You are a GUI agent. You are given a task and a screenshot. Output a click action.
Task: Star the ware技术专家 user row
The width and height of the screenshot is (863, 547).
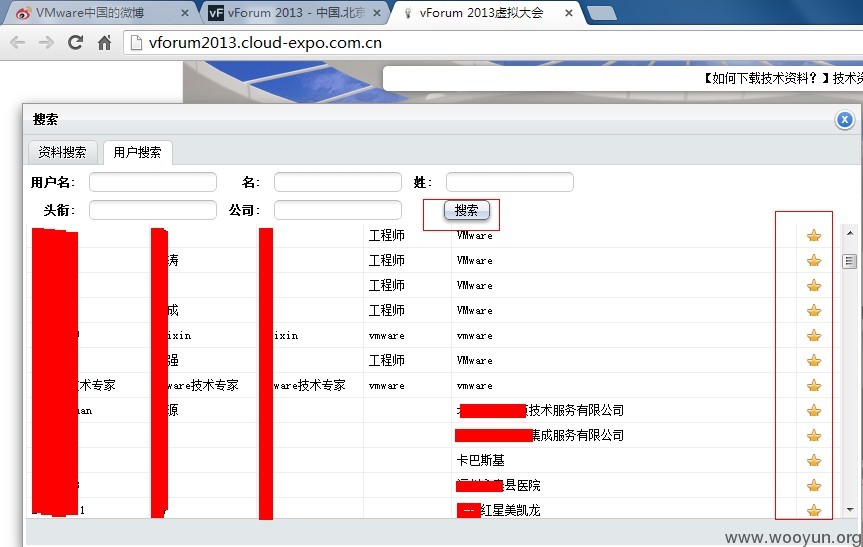pyautogui.click(x=814, y=386)
